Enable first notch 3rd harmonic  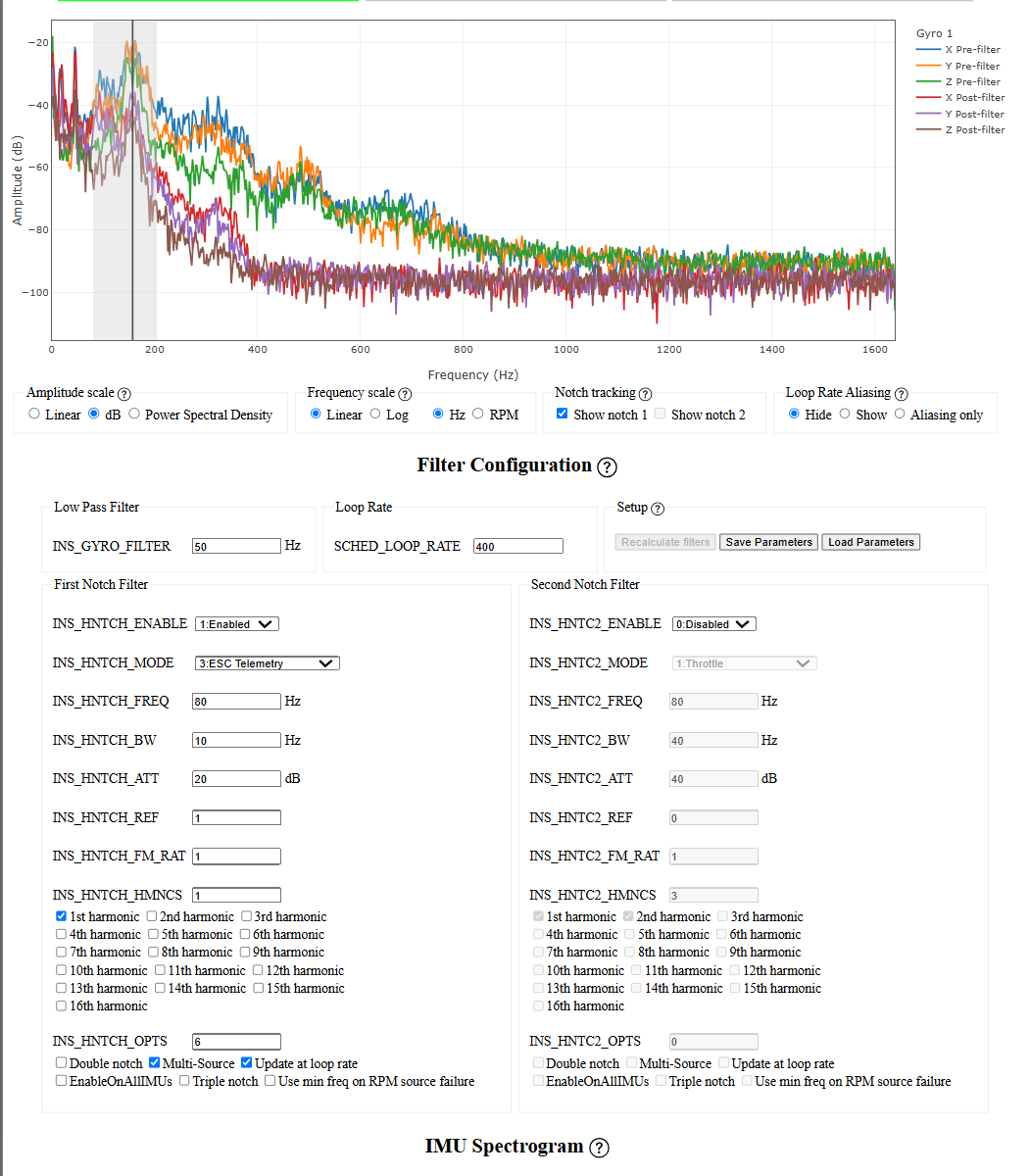pos(247,916)
